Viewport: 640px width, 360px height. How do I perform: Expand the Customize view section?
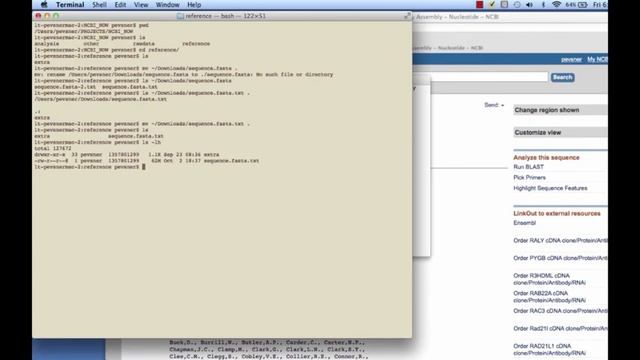pos(560,133)
